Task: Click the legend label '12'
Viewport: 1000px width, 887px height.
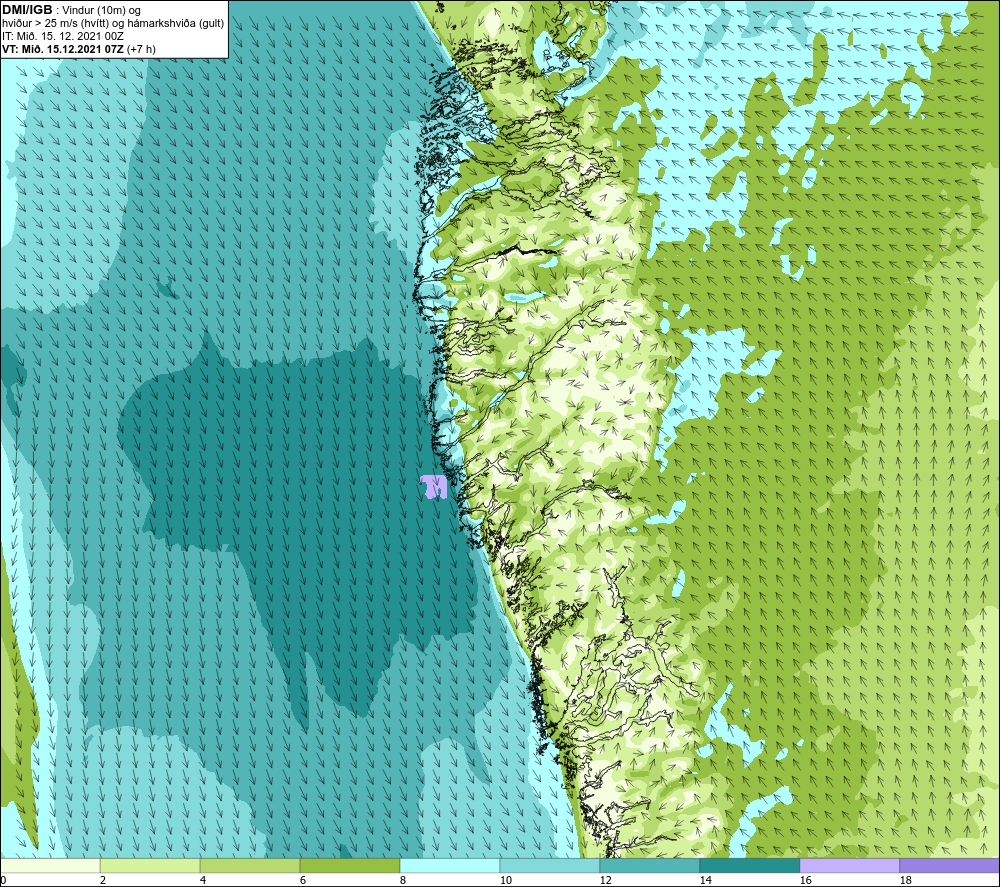Action: (x=605, y=880)
